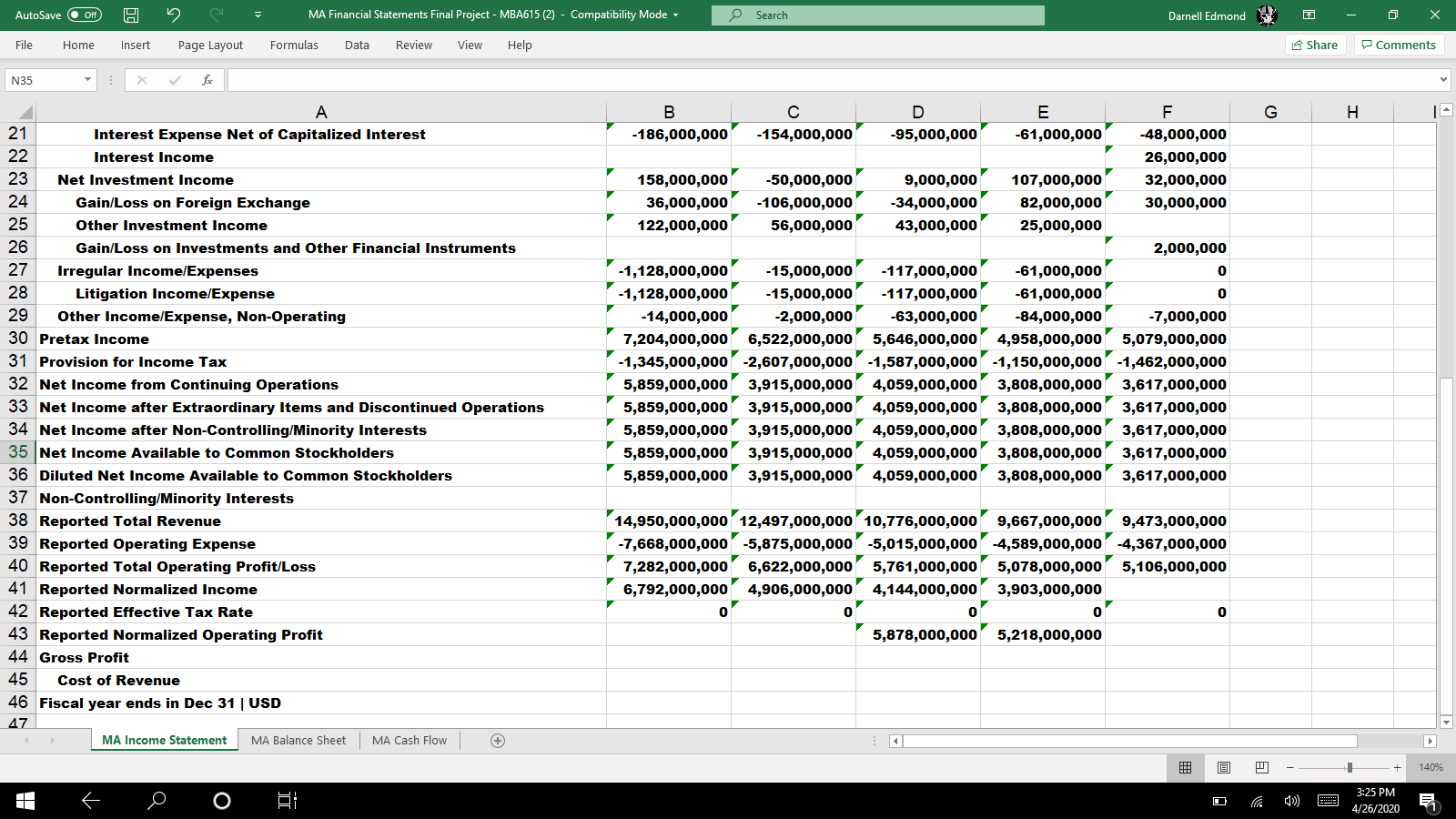
Task: Click 'Fiscal year ends in Dec 31 | USD'
Action: pos(321,703)
